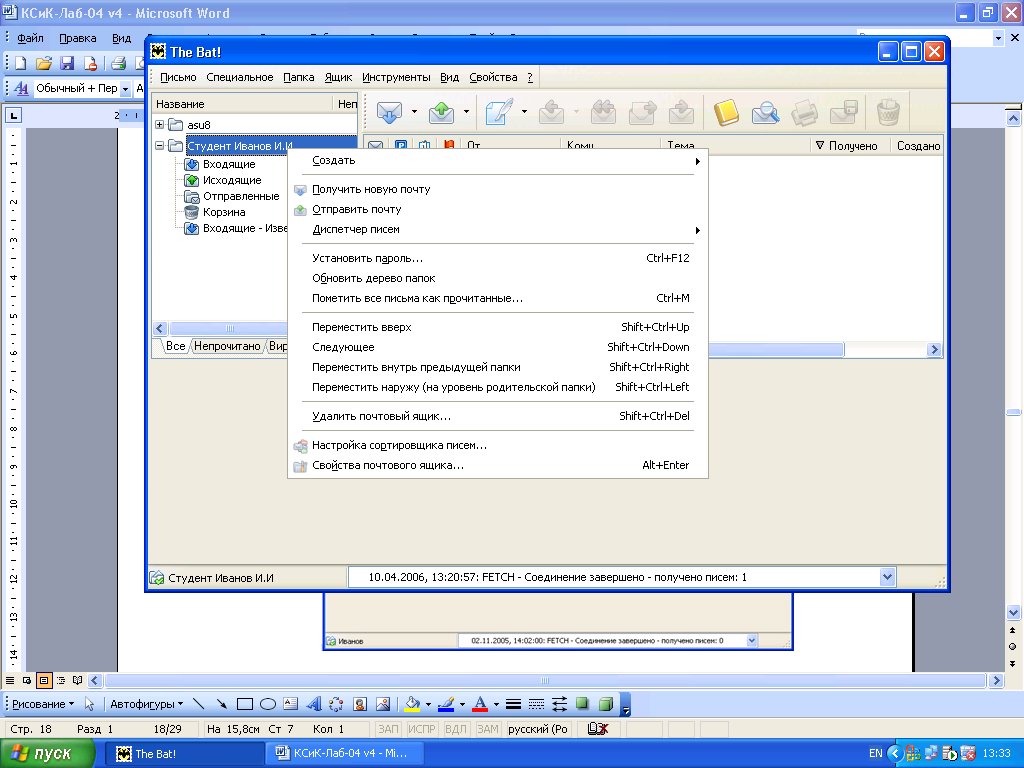Screen dimensions: 1024x768
Task: Click the Save diskette icon in Word
Action: [67, 63]
